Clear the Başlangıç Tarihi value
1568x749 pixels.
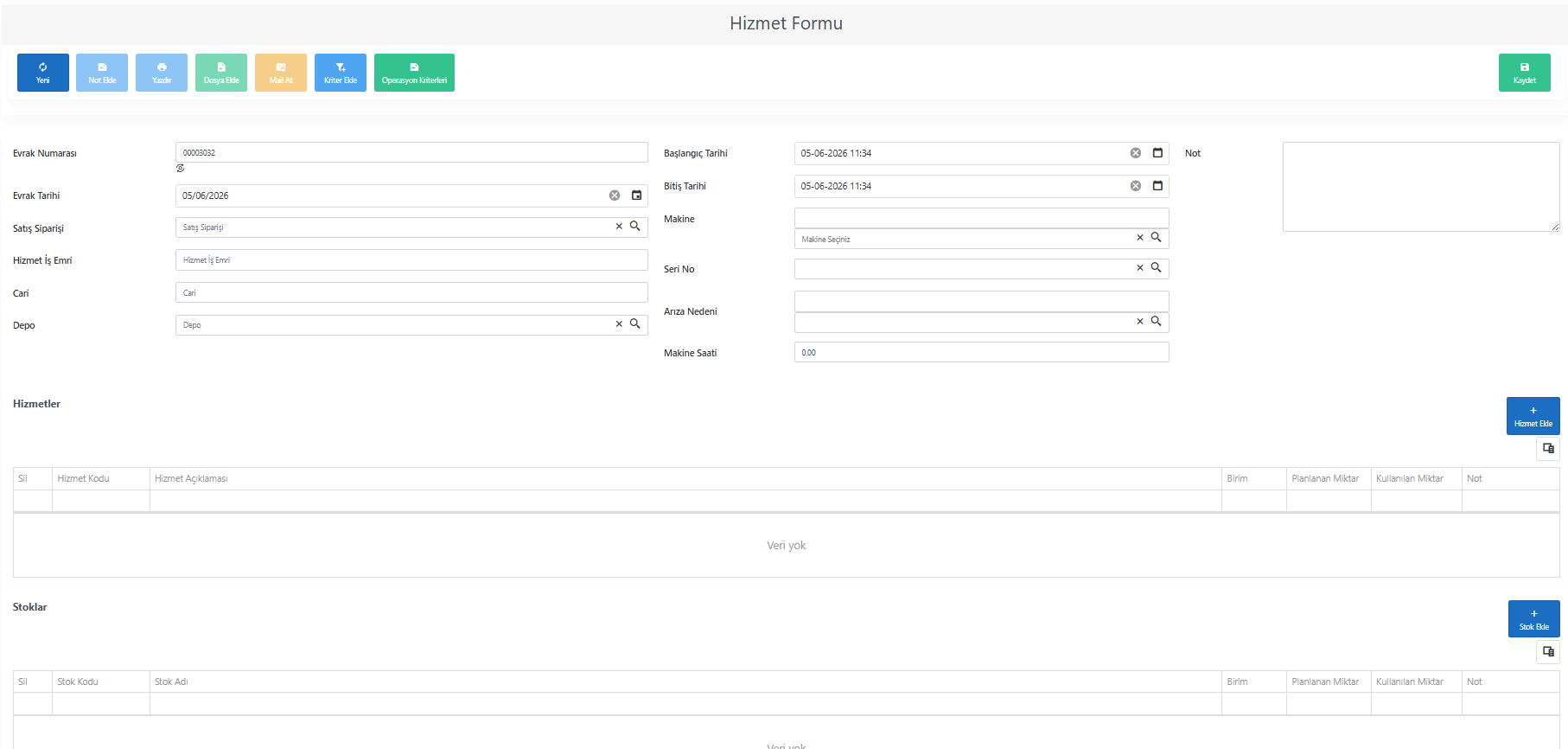click(1136, 153)
